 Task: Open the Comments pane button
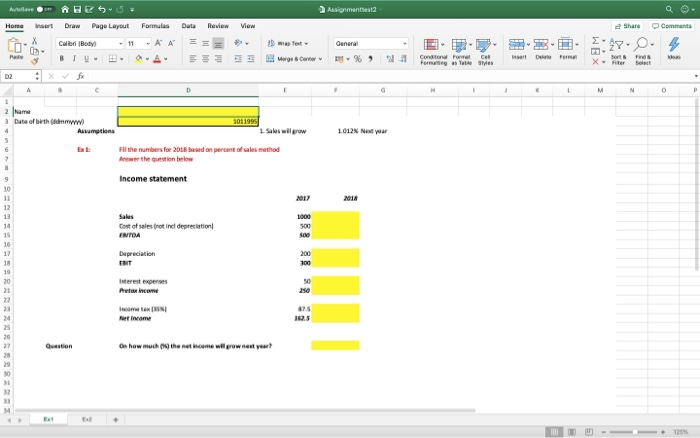click(x=672, y=26)
